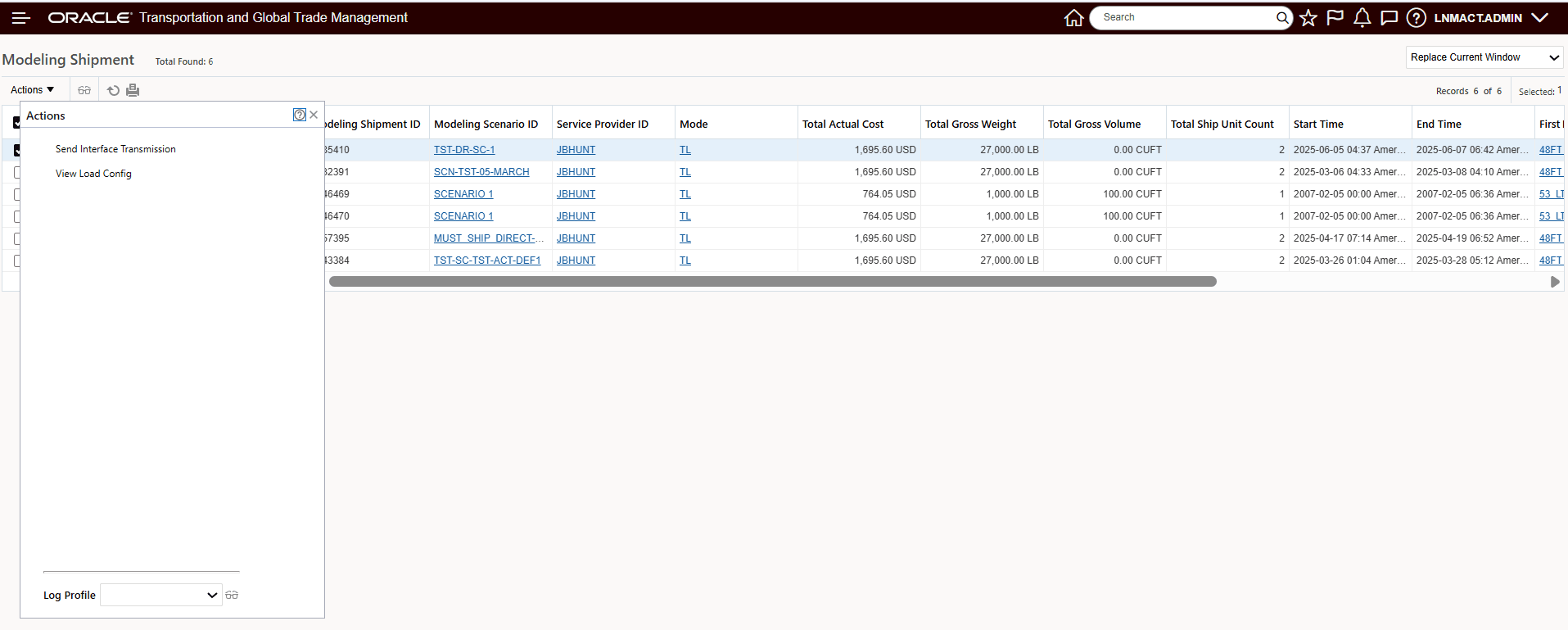Open JBHUNT link in SCN-TST-05-MARCH row
This screenshot has width=1568, height=630.
click(x=576, y=172)
